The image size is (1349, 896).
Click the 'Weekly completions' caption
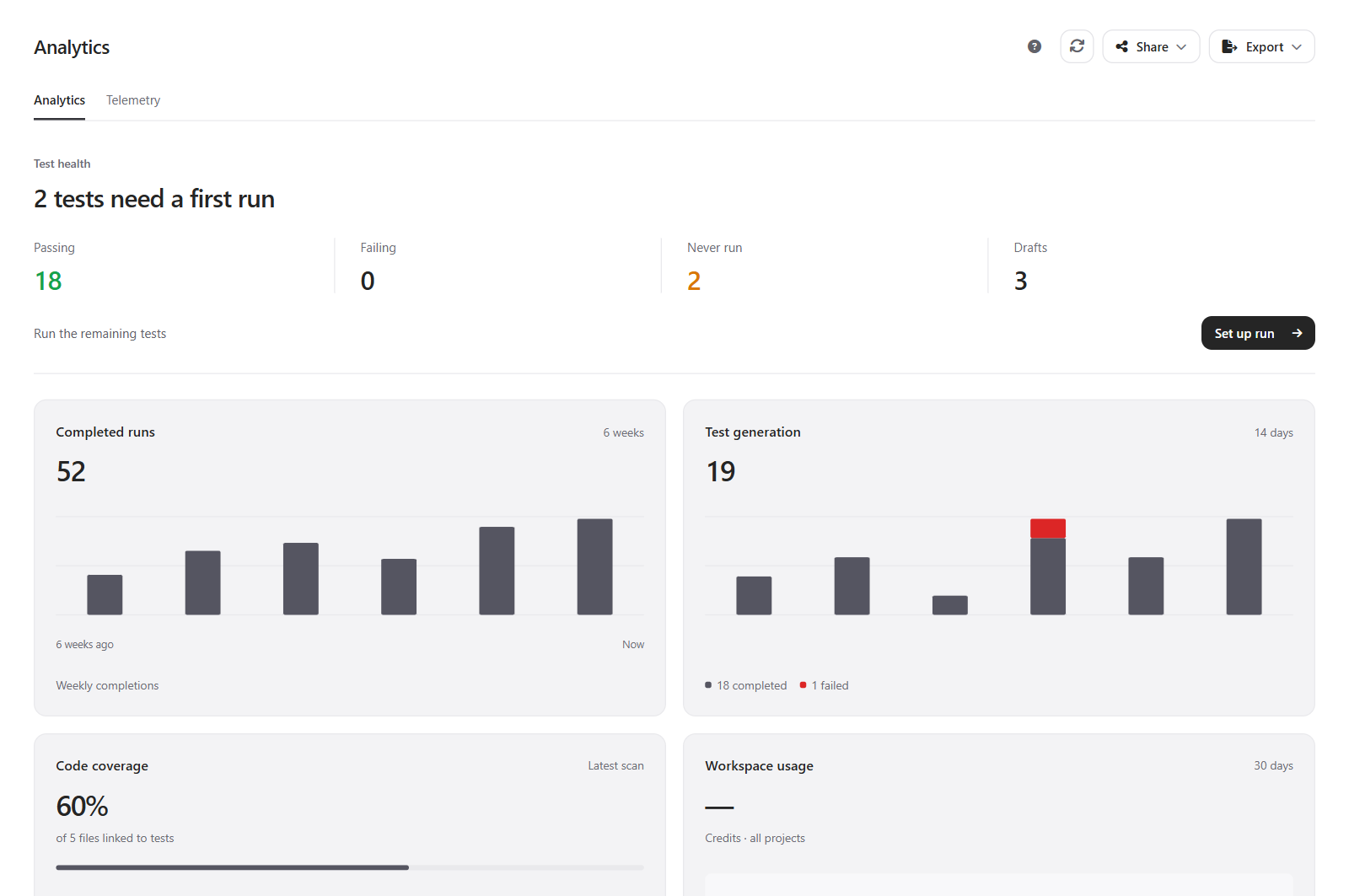(x=107, y=685)
